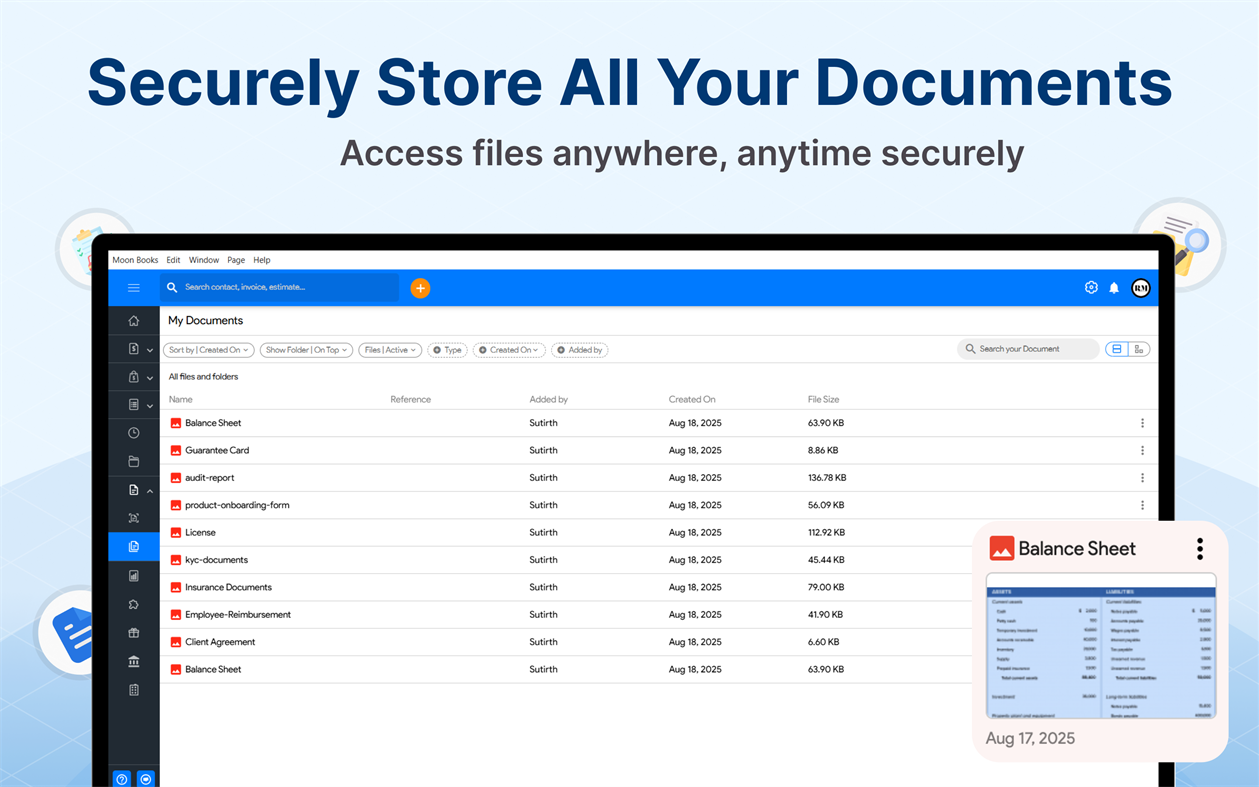The image size is (1259, 787).
Task: Click the File Size column header
Action: (824, 399)
